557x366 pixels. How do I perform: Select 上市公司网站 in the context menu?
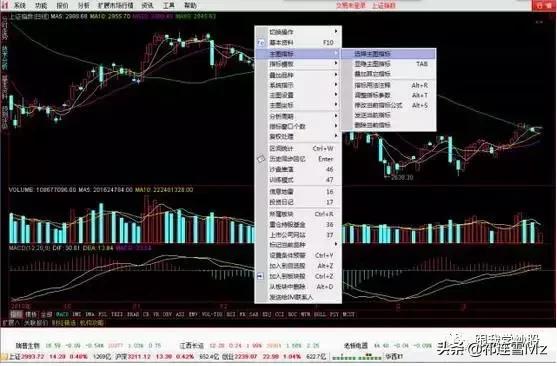tap(298, 235)
